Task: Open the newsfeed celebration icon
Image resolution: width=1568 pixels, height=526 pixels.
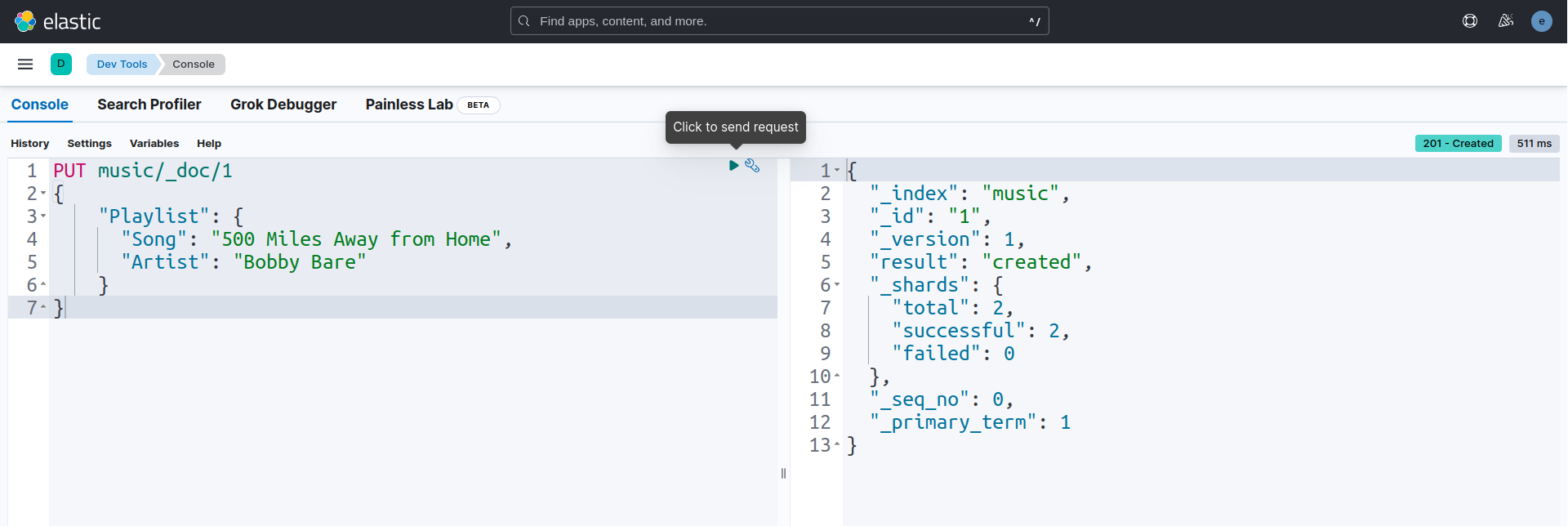Action: [x=1506, y=21]
